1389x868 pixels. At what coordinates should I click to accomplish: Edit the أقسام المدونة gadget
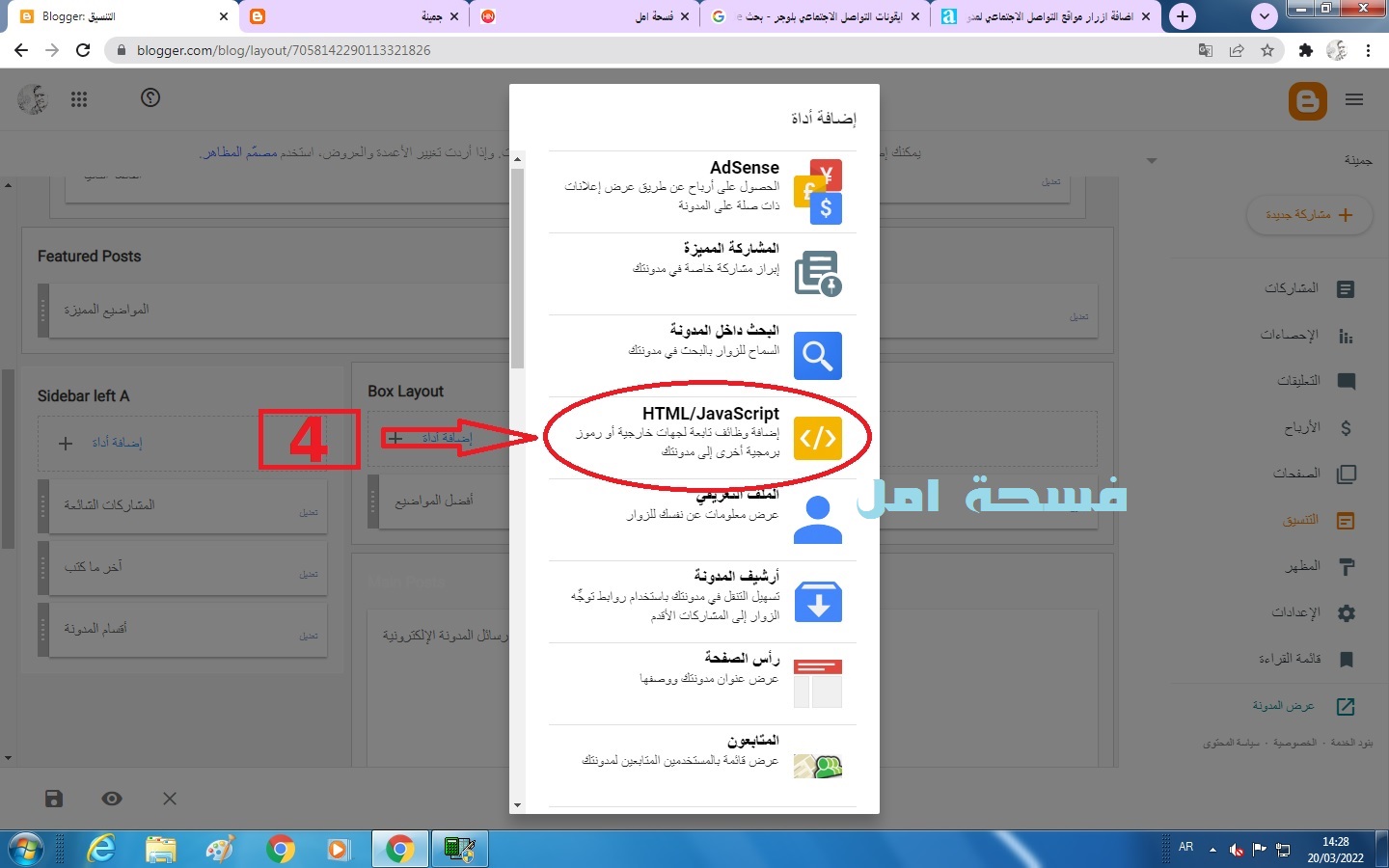coord(309,636)
